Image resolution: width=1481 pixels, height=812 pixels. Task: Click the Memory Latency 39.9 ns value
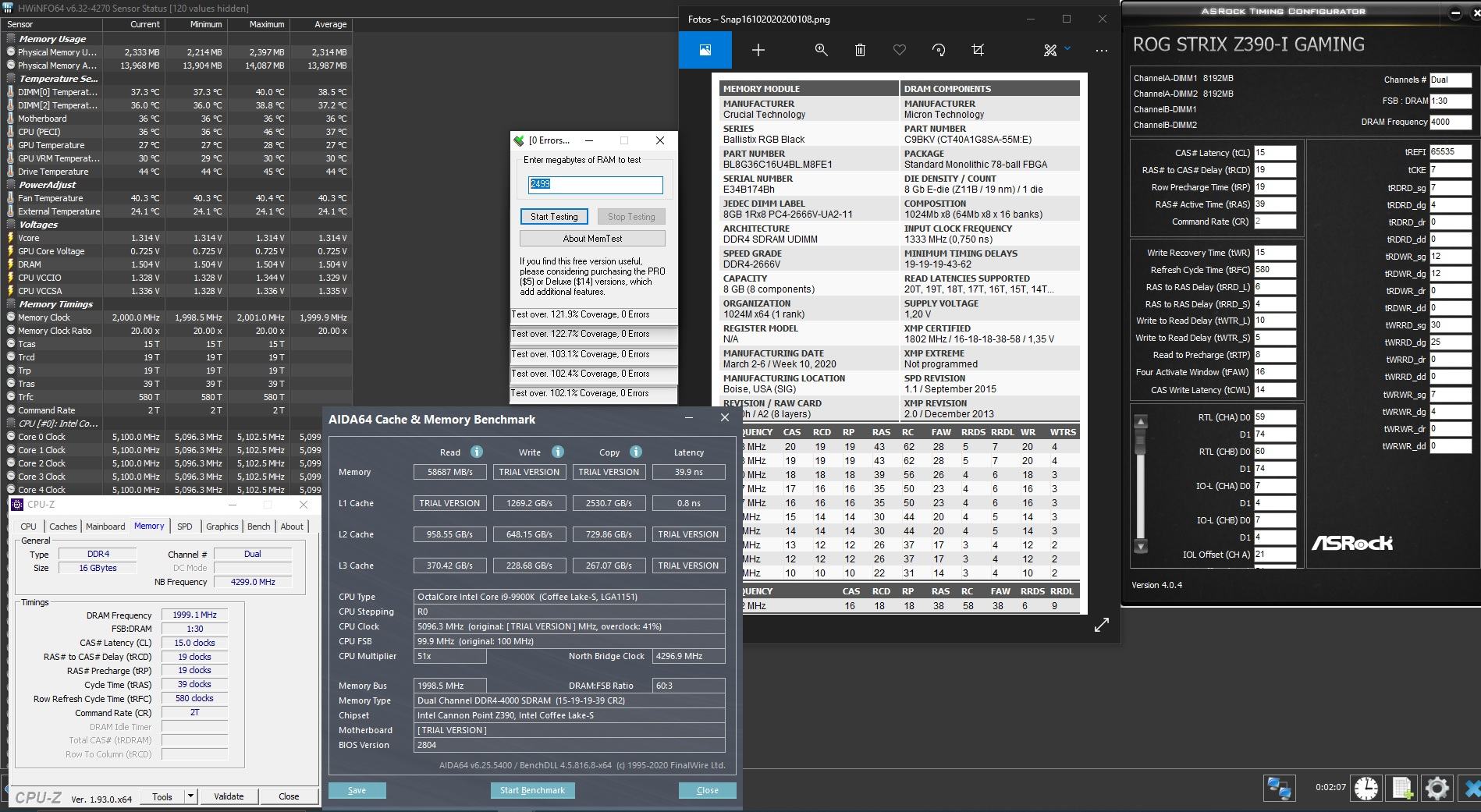coord(688,472)
